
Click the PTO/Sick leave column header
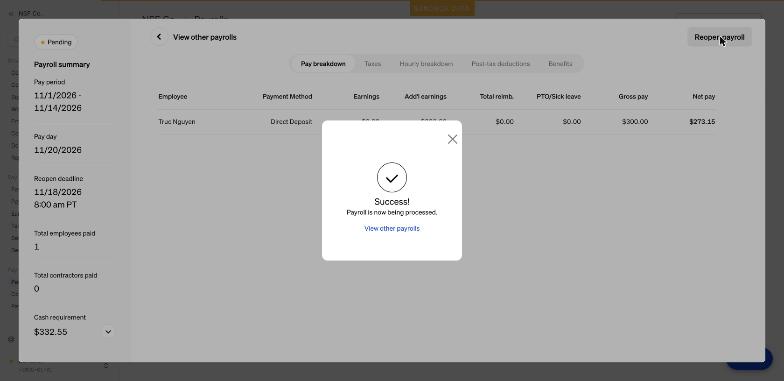click(558, 96)
